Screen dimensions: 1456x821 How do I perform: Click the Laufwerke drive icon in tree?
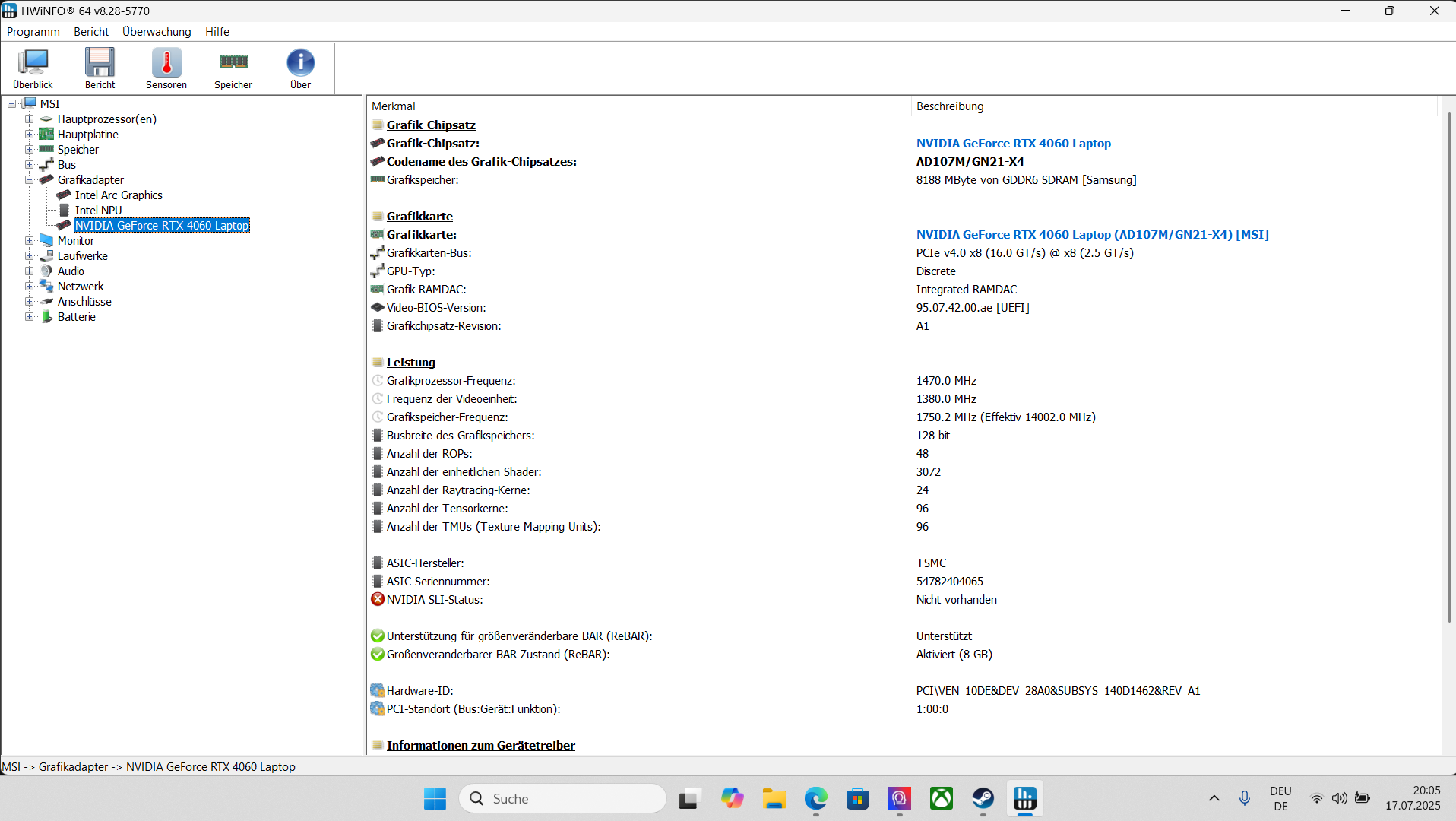(x=46, y=256)
